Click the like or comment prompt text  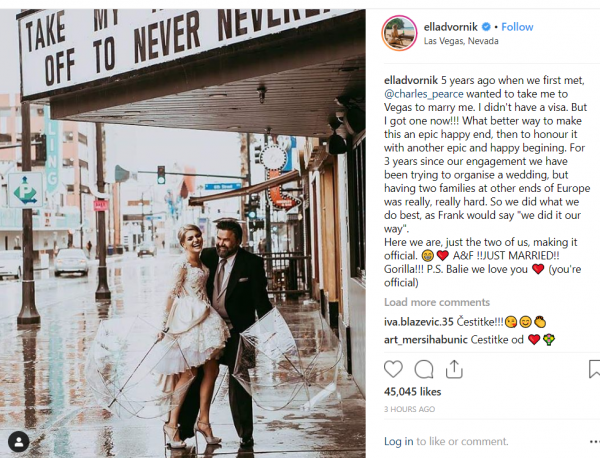[462, 442]
